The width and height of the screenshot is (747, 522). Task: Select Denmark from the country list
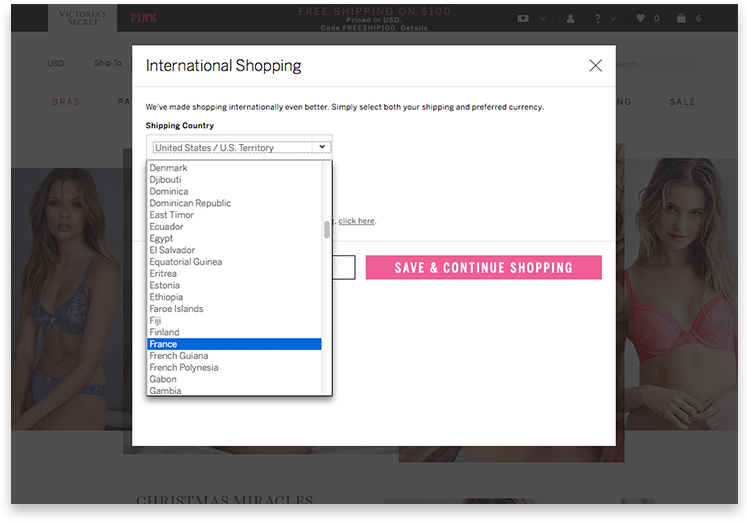[x=234, y=168]
